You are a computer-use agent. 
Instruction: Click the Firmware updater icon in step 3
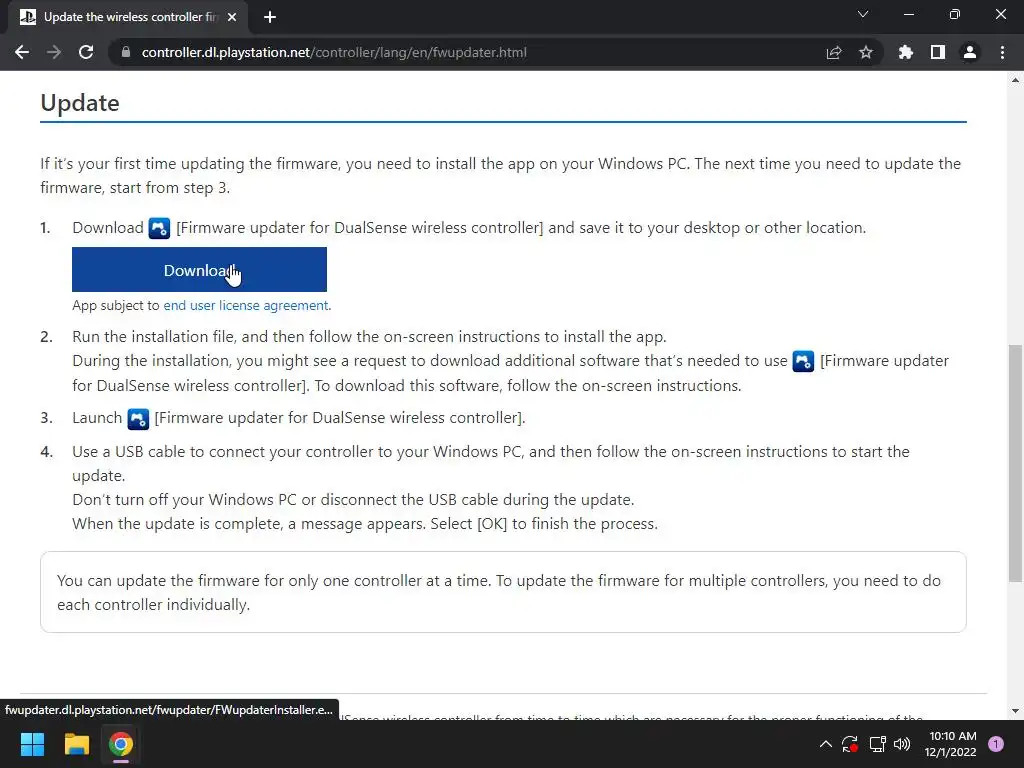138,419
